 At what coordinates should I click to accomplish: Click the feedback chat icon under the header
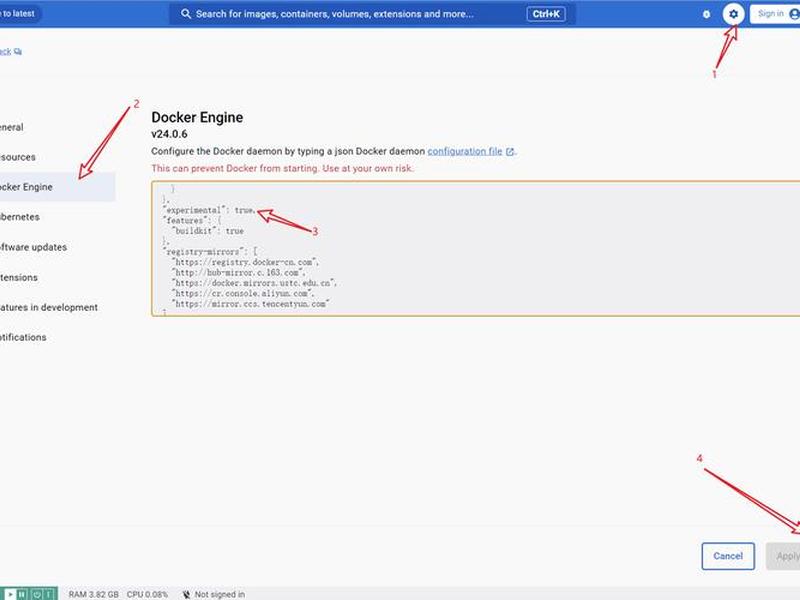pyautogui.click(x=18, y=52)
